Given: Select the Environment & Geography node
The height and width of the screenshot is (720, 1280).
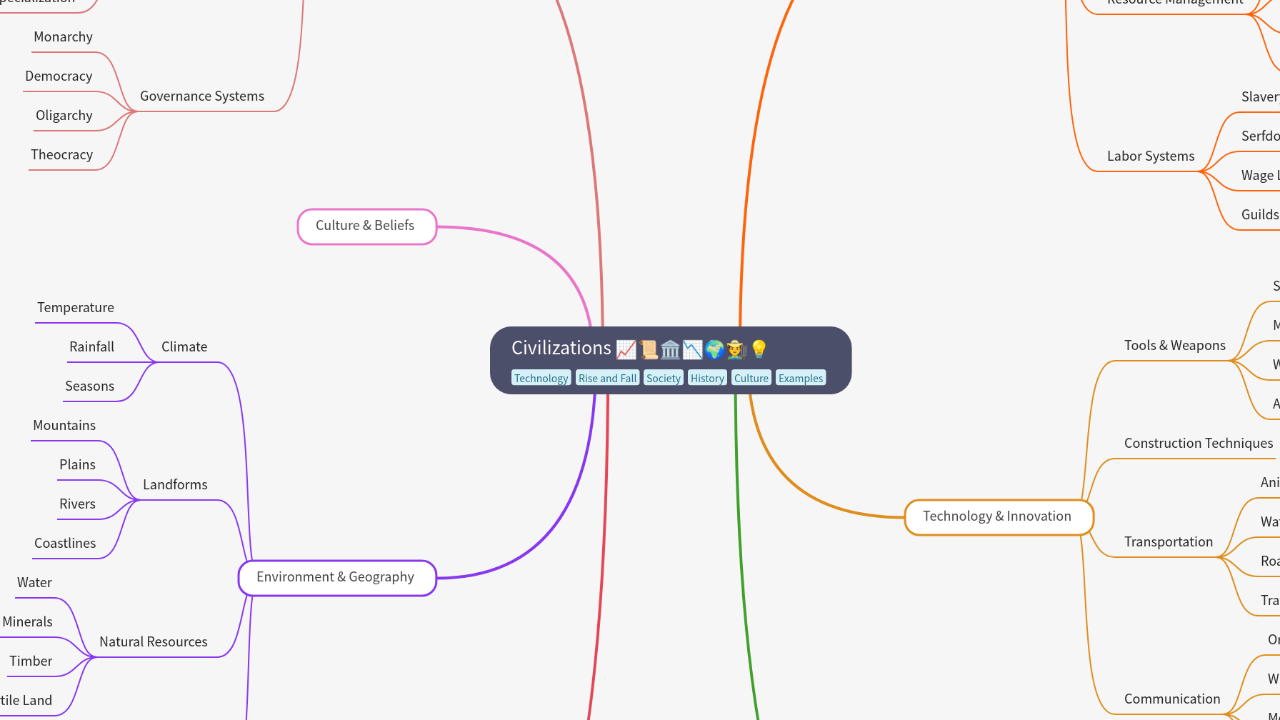Looking at the screenshot, I should [x=337, y=577].
